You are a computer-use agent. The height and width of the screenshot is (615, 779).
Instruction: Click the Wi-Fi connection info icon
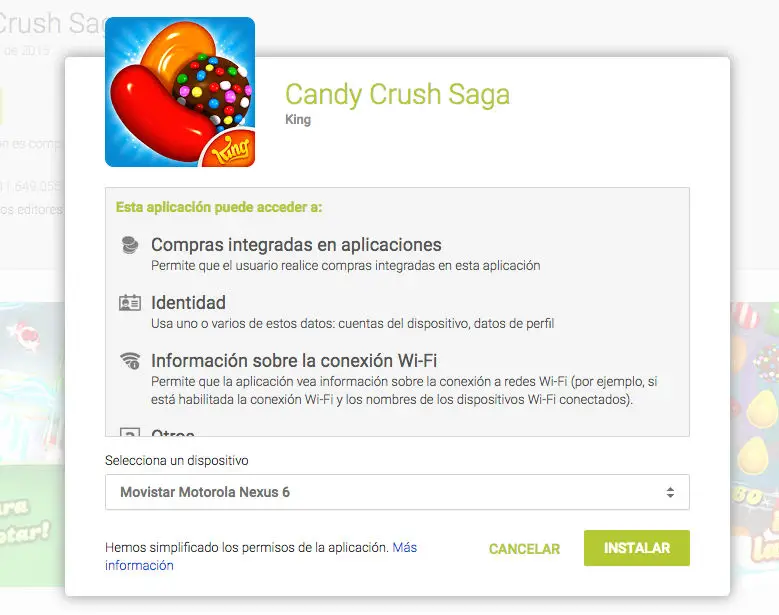[130, 361]
